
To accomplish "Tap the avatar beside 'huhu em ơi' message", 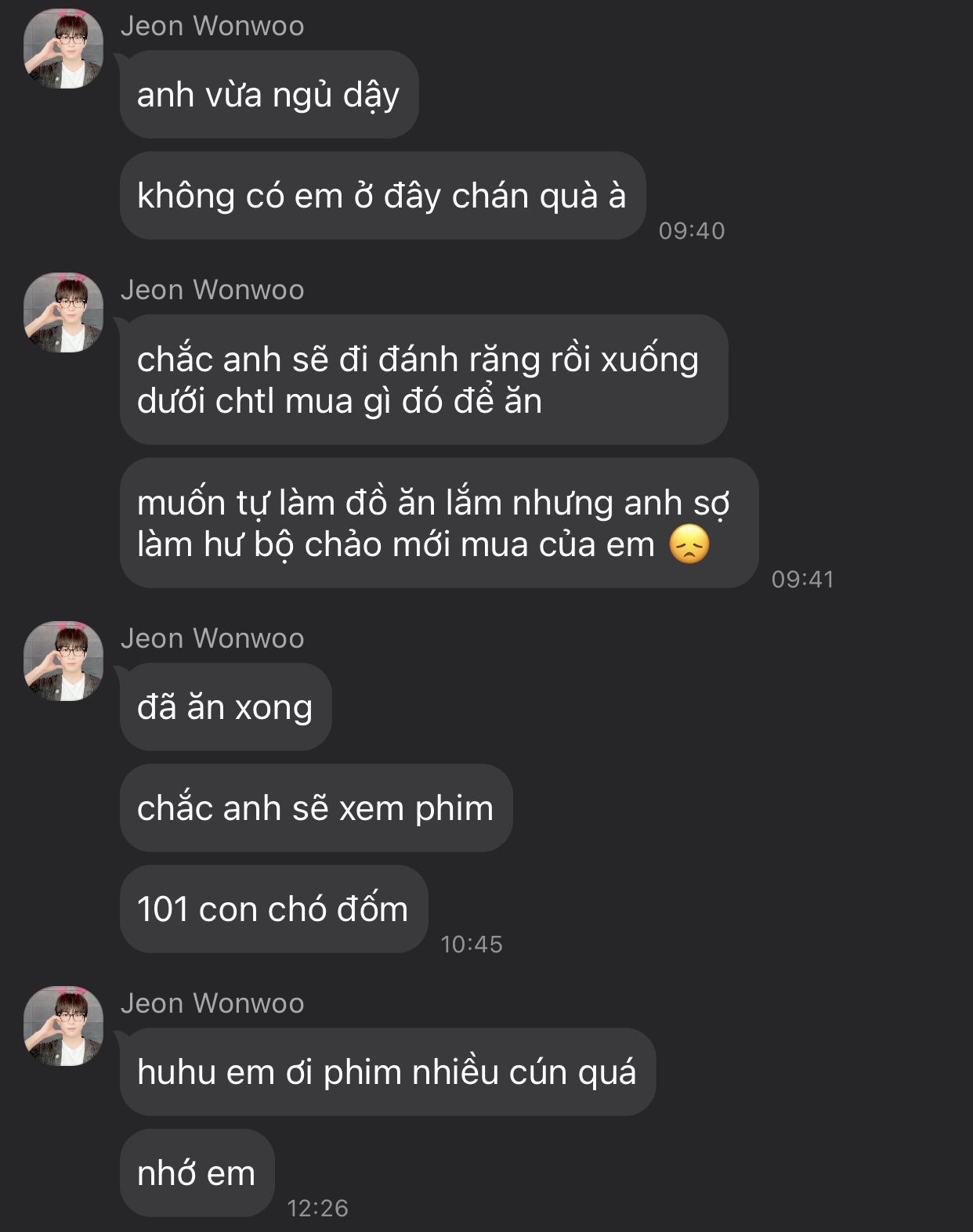I will pyautogui.click(x=63, y=1026).
